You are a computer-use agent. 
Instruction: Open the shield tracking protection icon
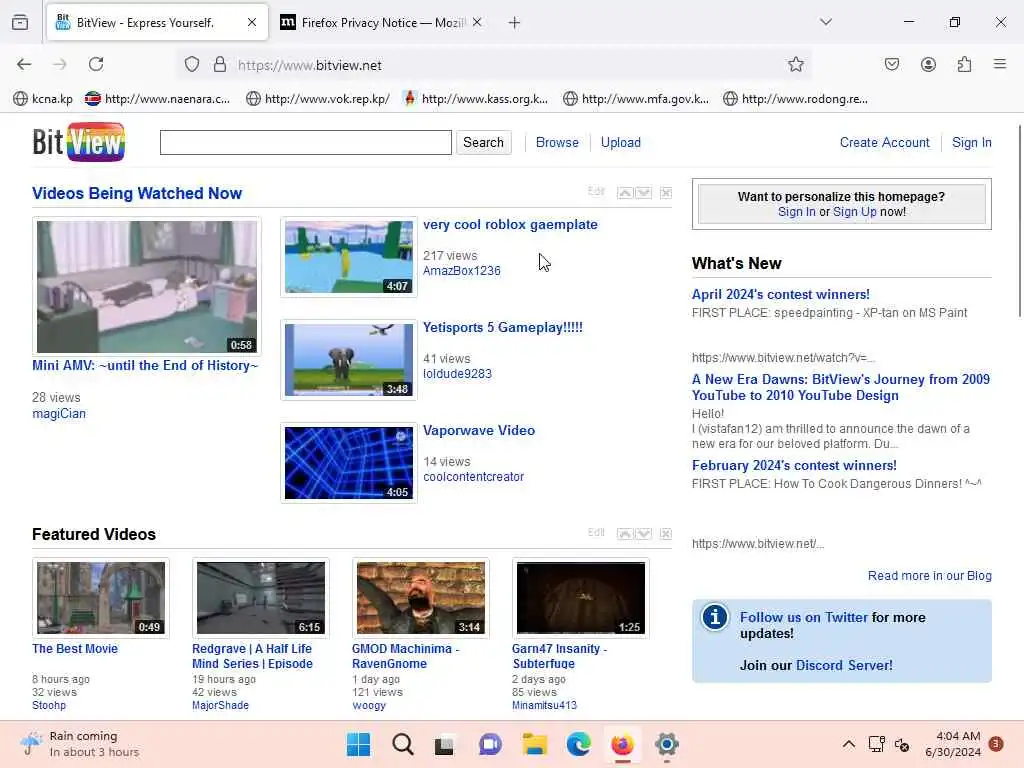pyautogui.click(x=191, y=64)
